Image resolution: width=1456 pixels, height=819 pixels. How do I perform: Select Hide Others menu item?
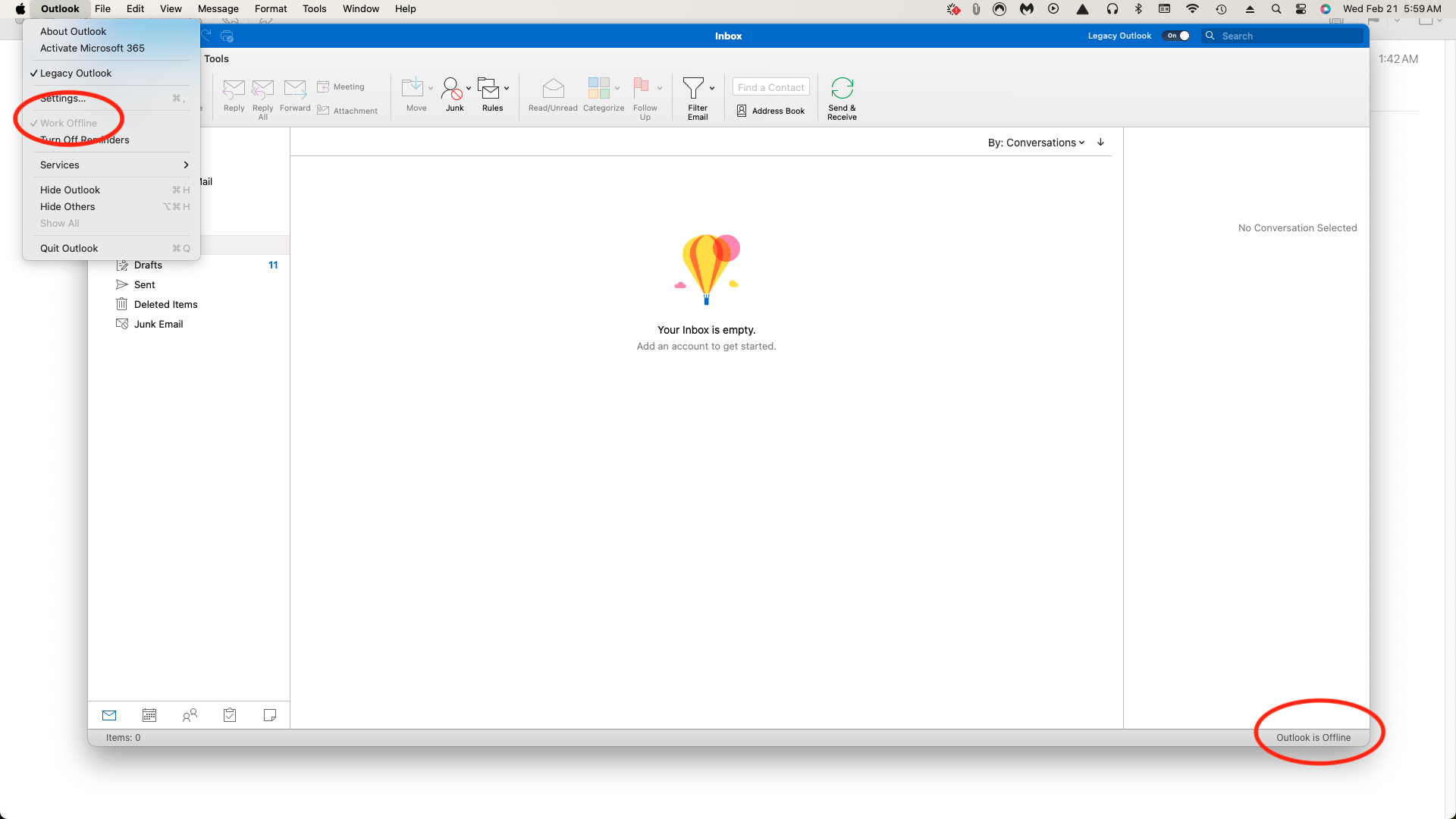coord(111,206)
